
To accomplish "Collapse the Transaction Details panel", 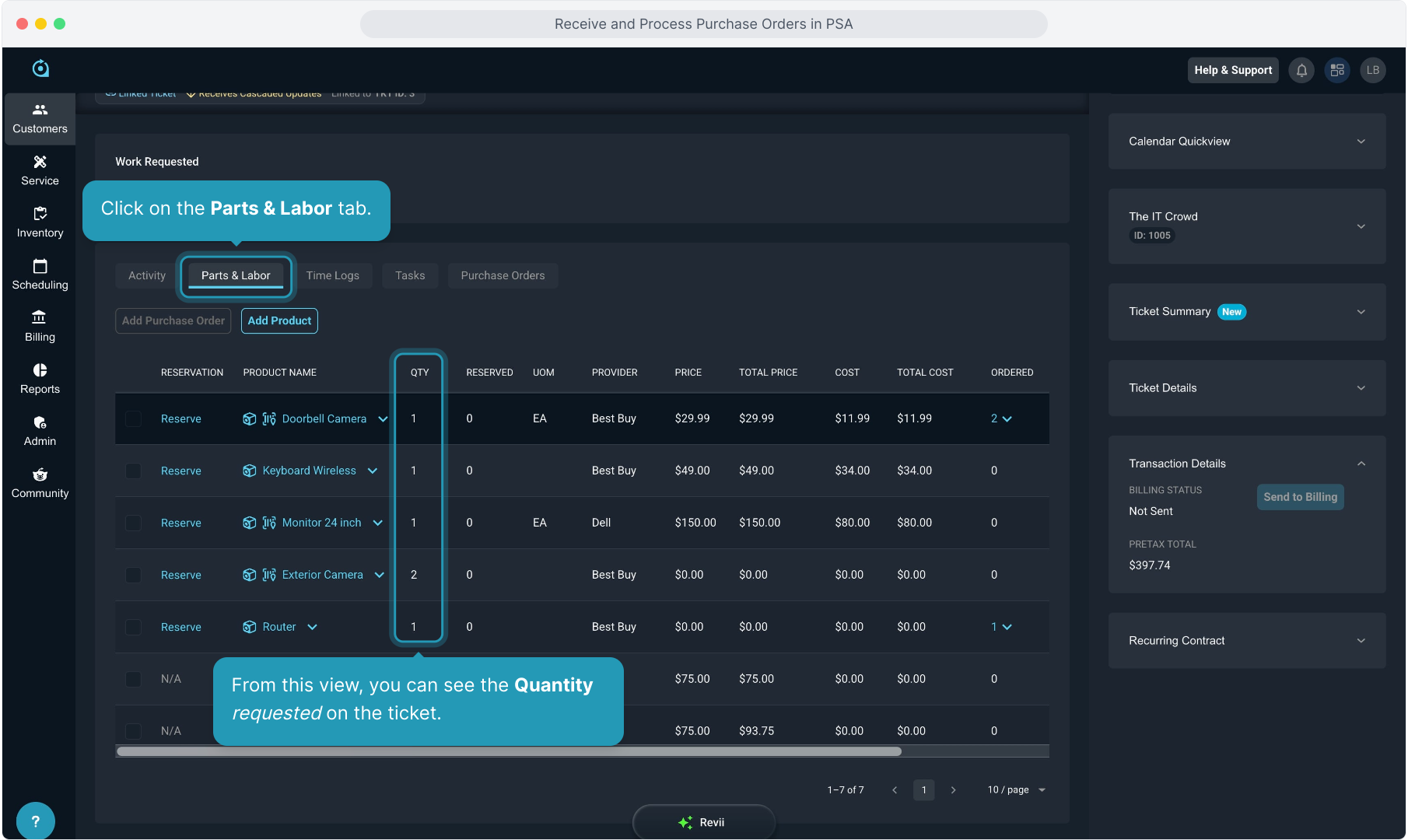I will click(x=1361, y=464).
